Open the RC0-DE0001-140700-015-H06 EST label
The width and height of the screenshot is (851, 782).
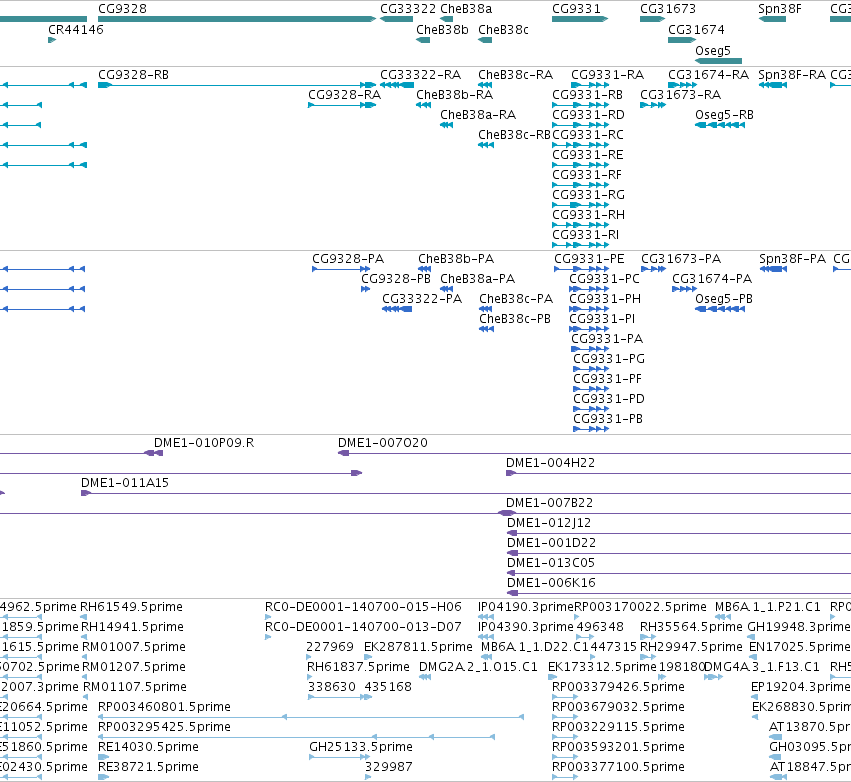363,607
